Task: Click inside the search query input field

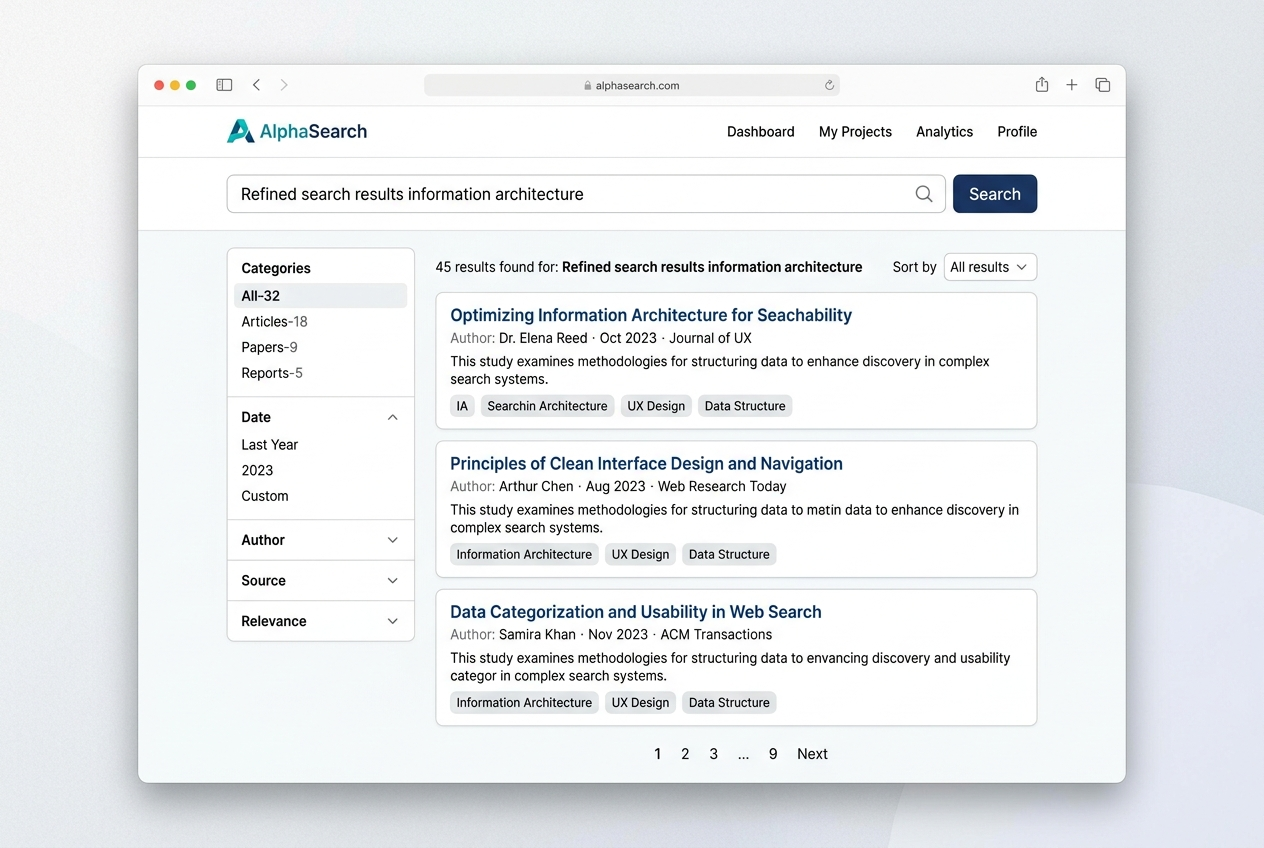Action: pyautogui.click(x=570, y=194)
